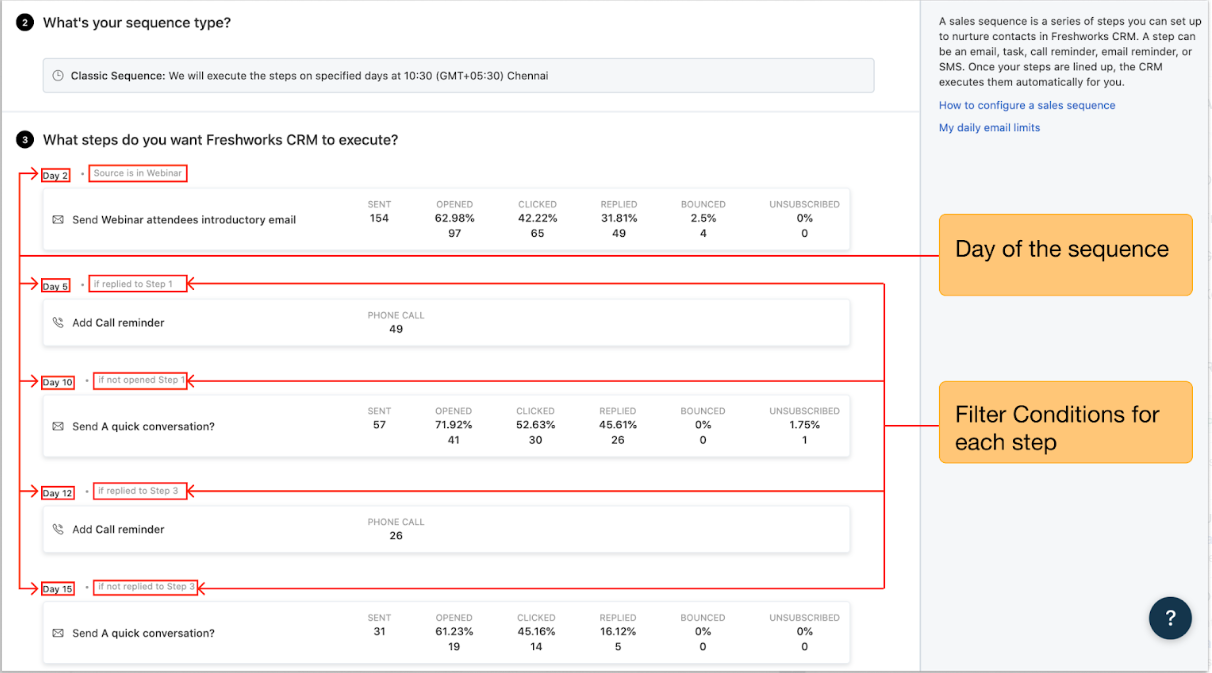Click the "What's your sequence type?" heading
1212x673 pixels.
click(137, 22)
